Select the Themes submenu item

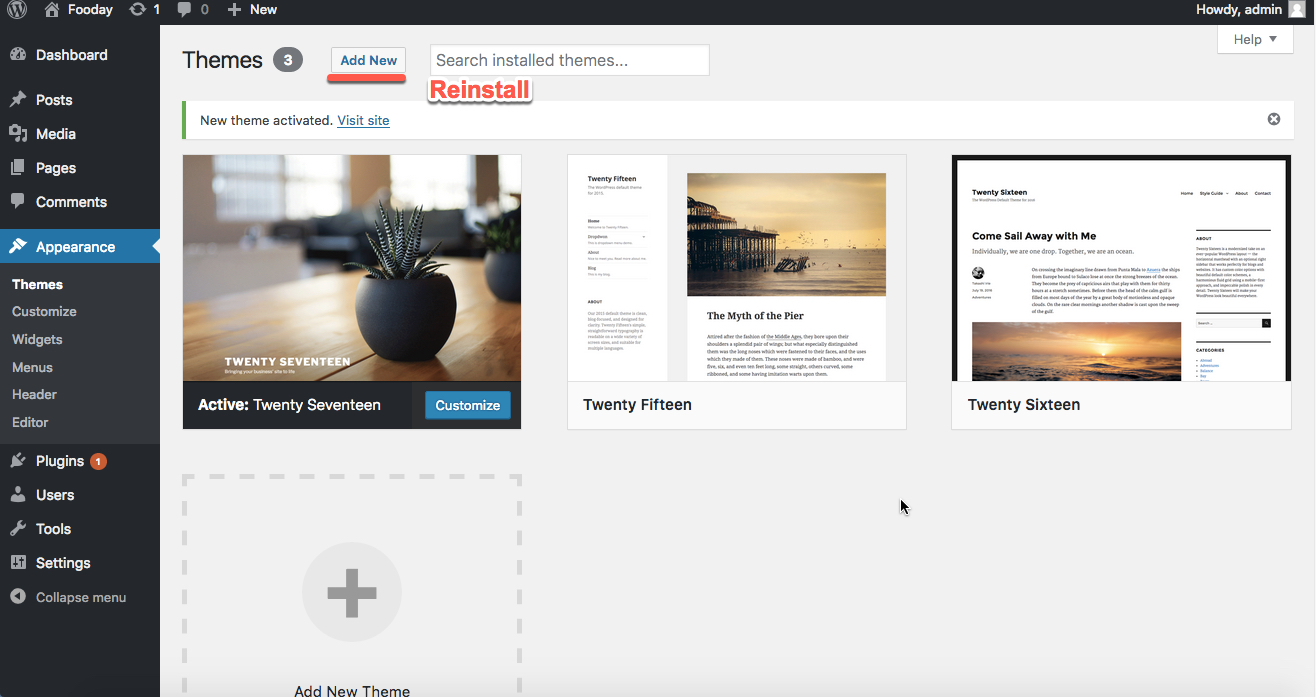click(x=37, y=285)
